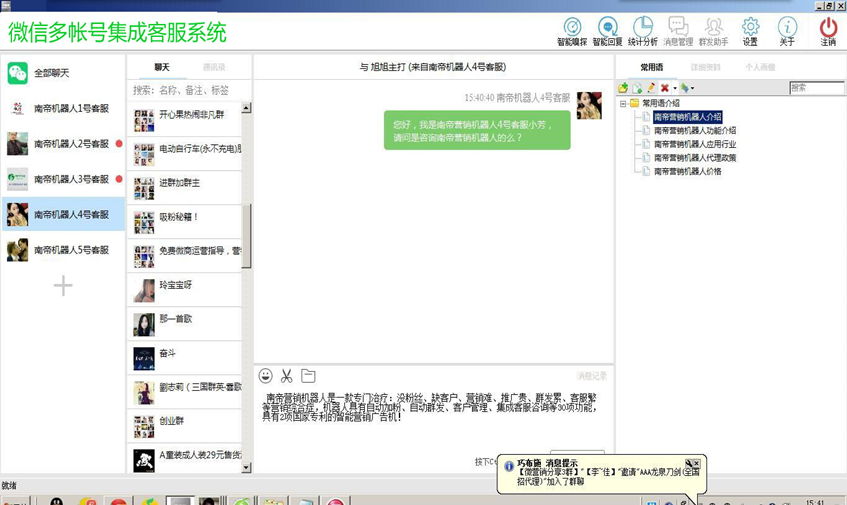The height and width of the screenshot is (505, 847).
Task: Click the blue-green import/export icon
Action: [x=684, y=87]
